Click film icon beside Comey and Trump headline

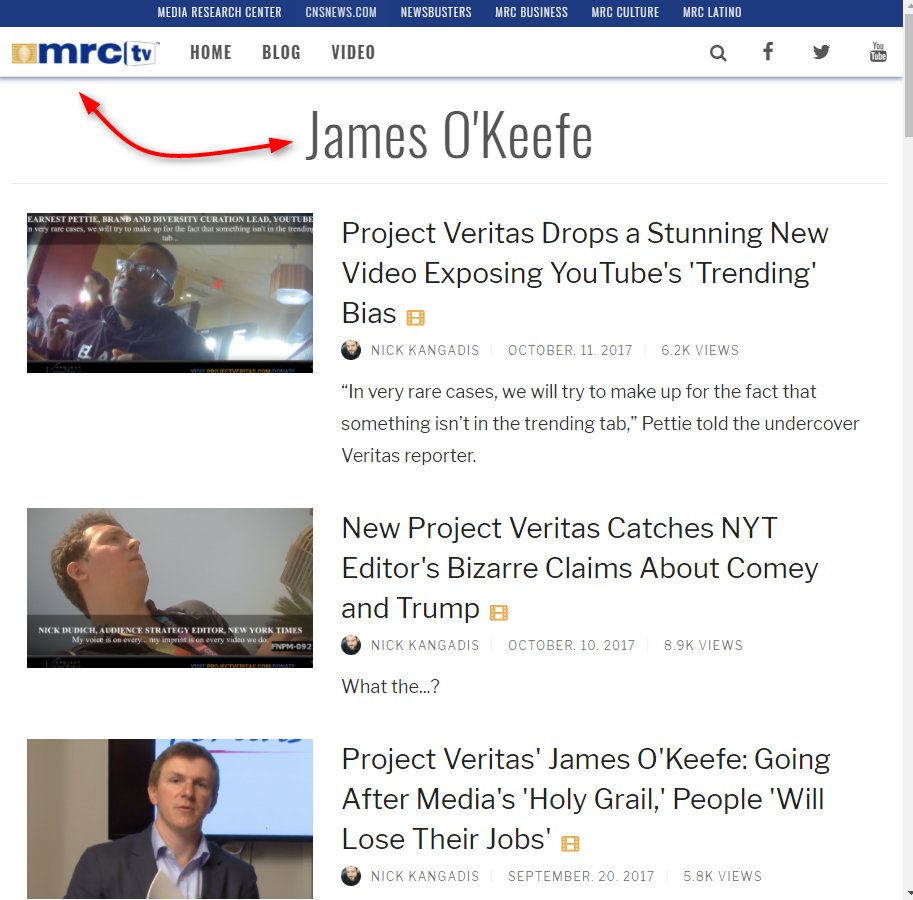coord(498,612)
